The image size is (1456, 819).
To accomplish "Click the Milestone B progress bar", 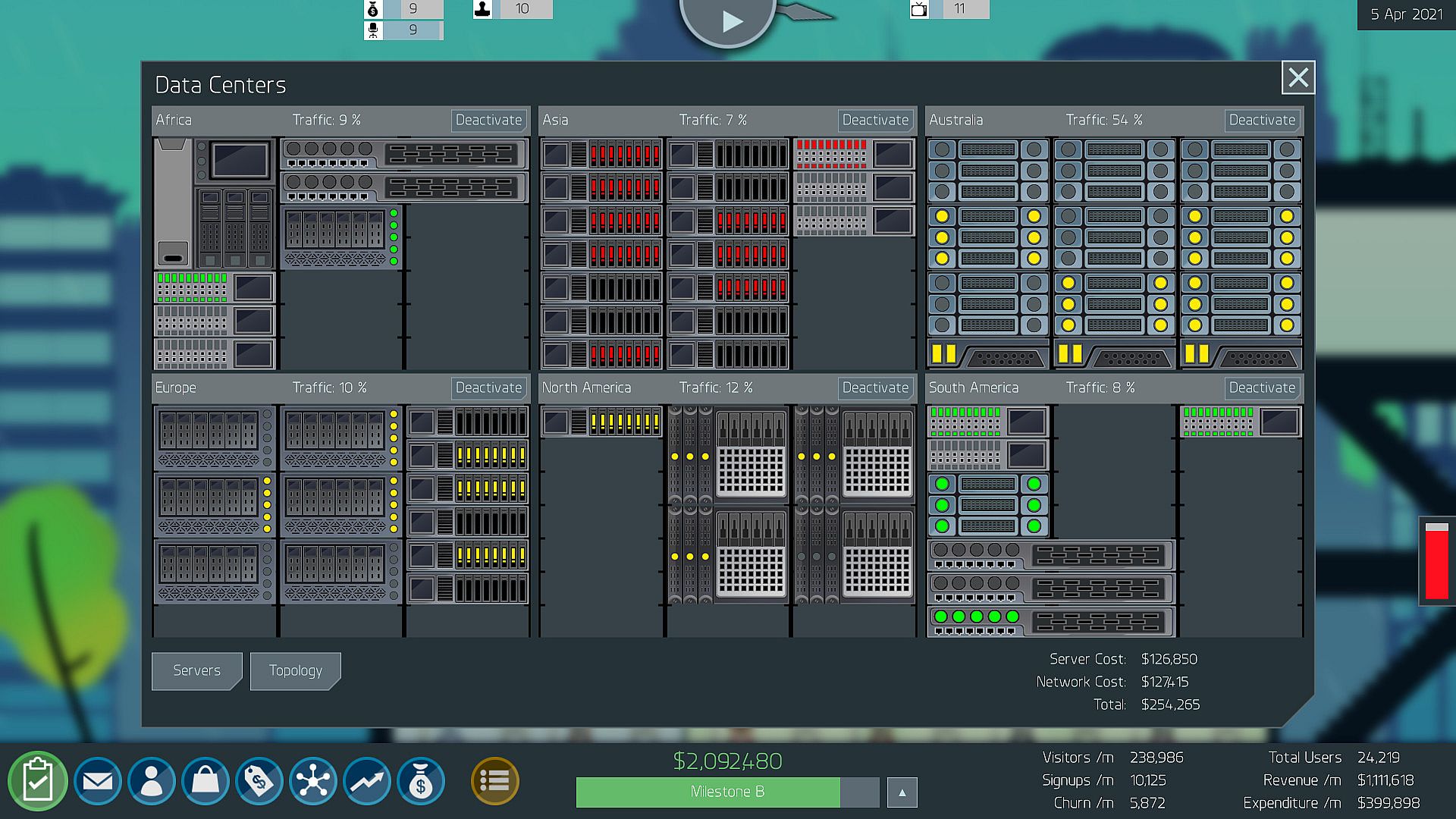I will [x=726, y=792].
